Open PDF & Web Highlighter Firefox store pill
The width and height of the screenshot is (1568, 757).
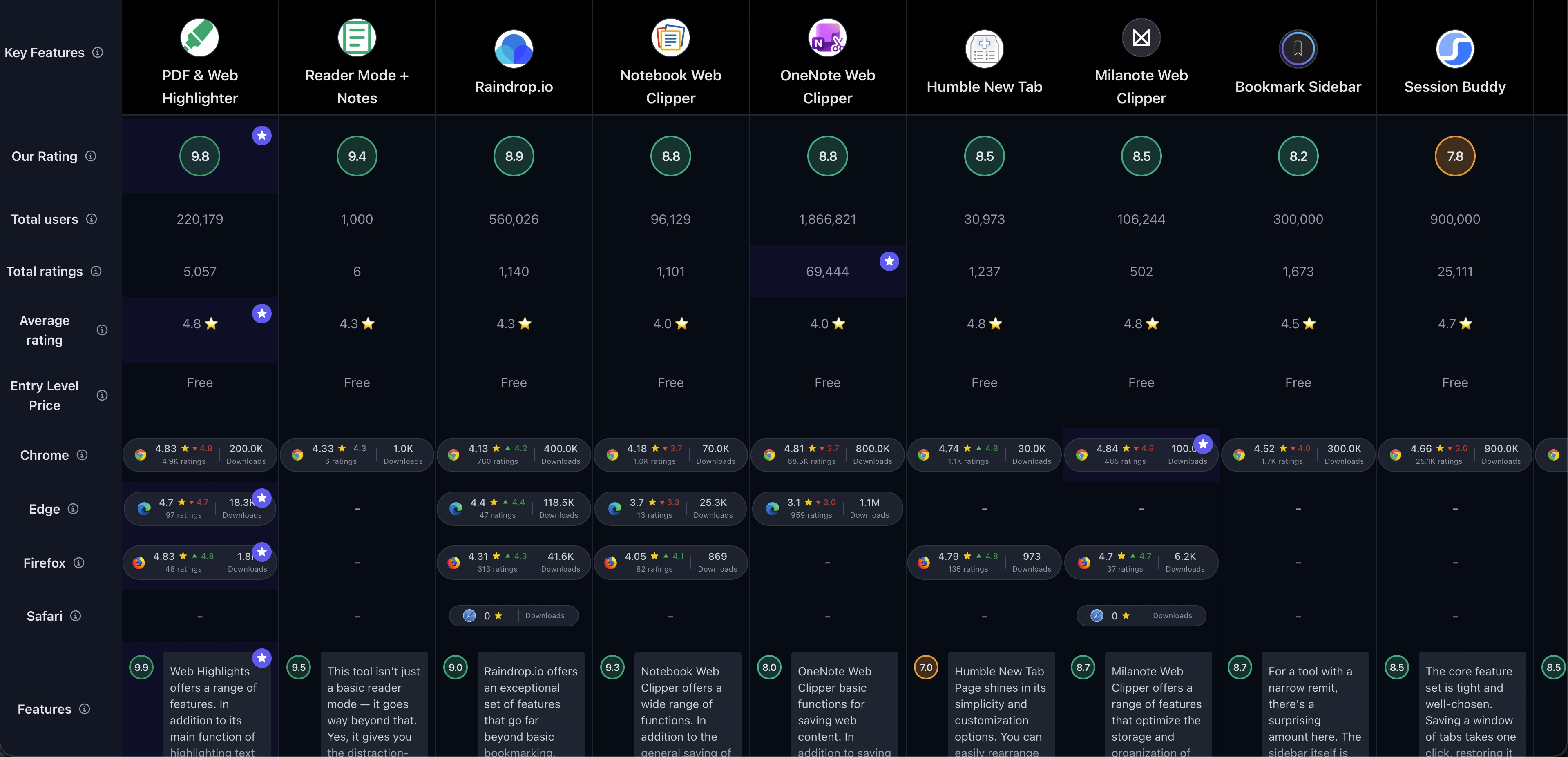click(x=200, y=562)
